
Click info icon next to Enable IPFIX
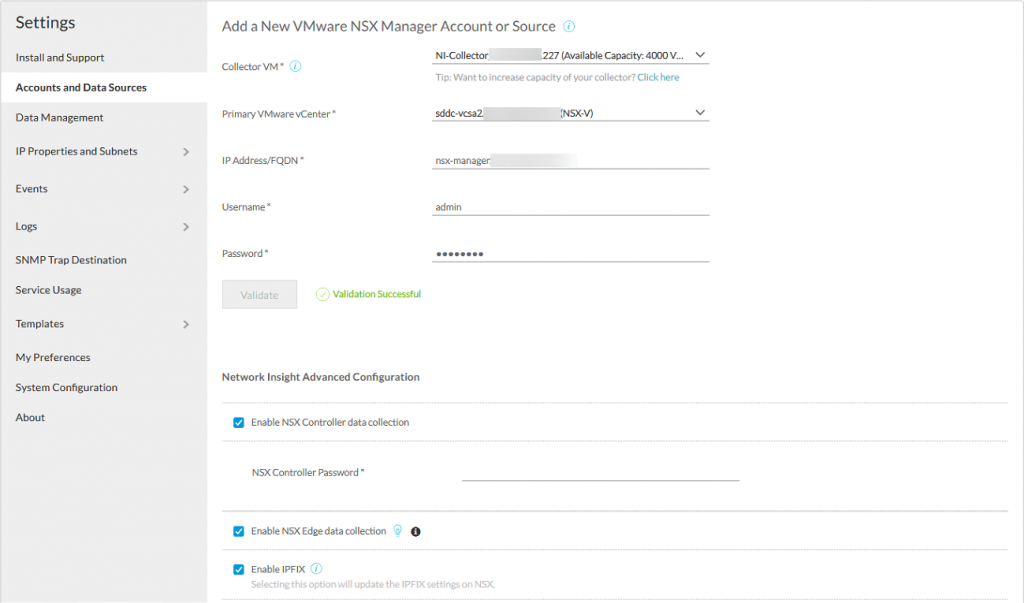point(316,568)
